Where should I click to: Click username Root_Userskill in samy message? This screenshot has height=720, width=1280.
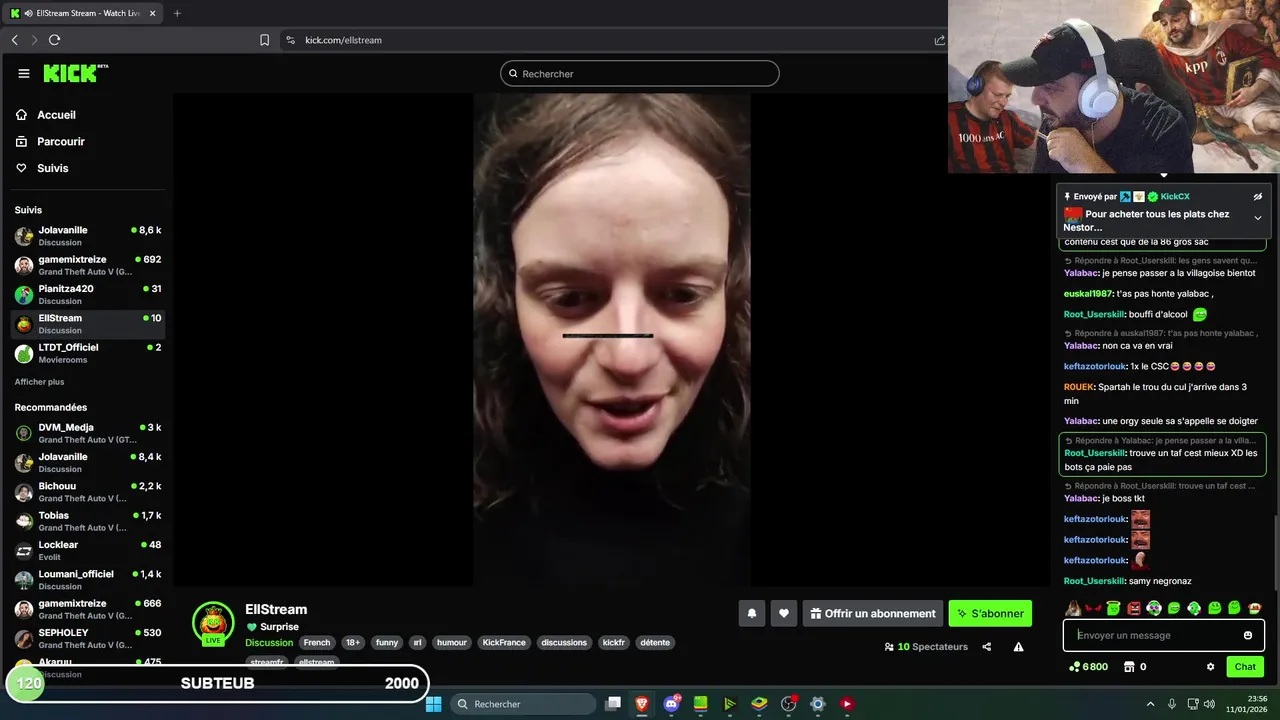1094,581
